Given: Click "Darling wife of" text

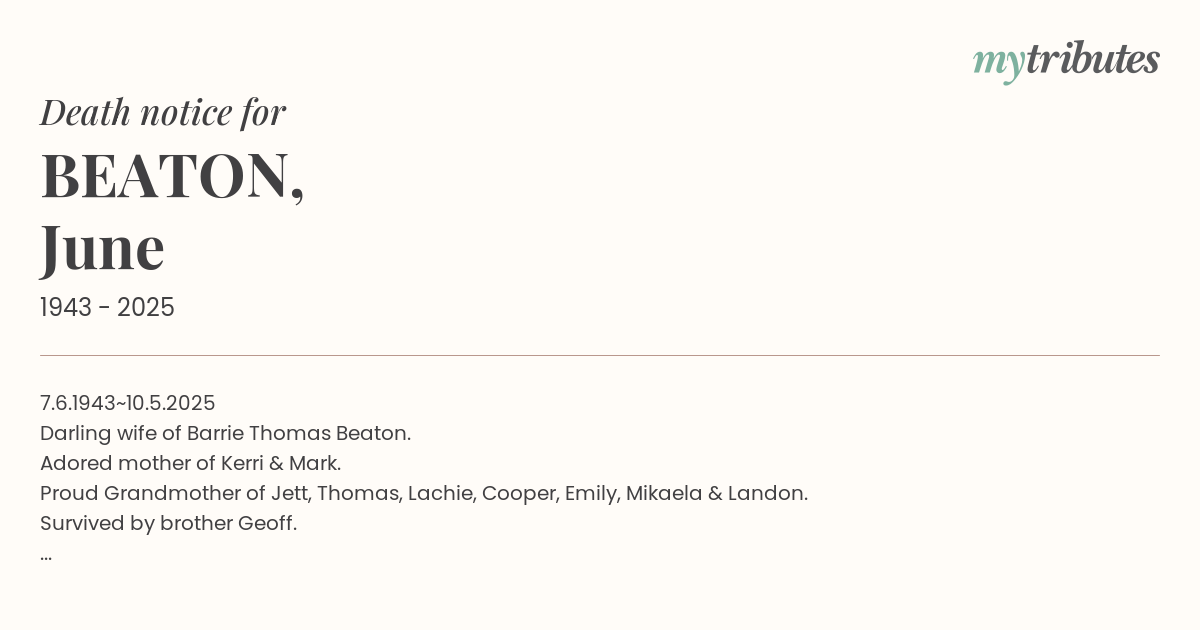Looking at the screenshot, I should (x=111, y=433).
